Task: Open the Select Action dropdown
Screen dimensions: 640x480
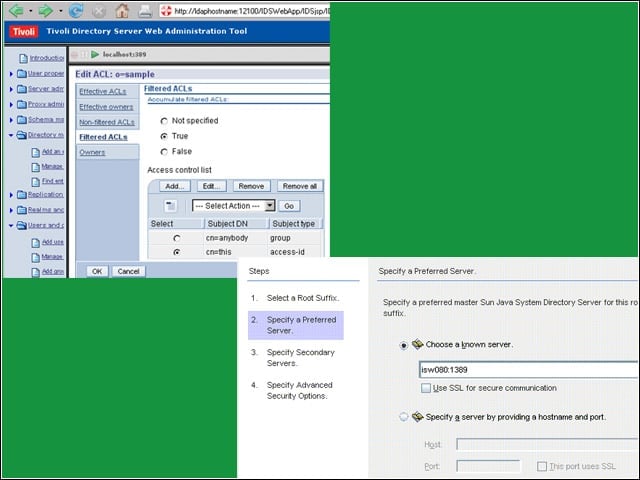Action: pos(234,206)
